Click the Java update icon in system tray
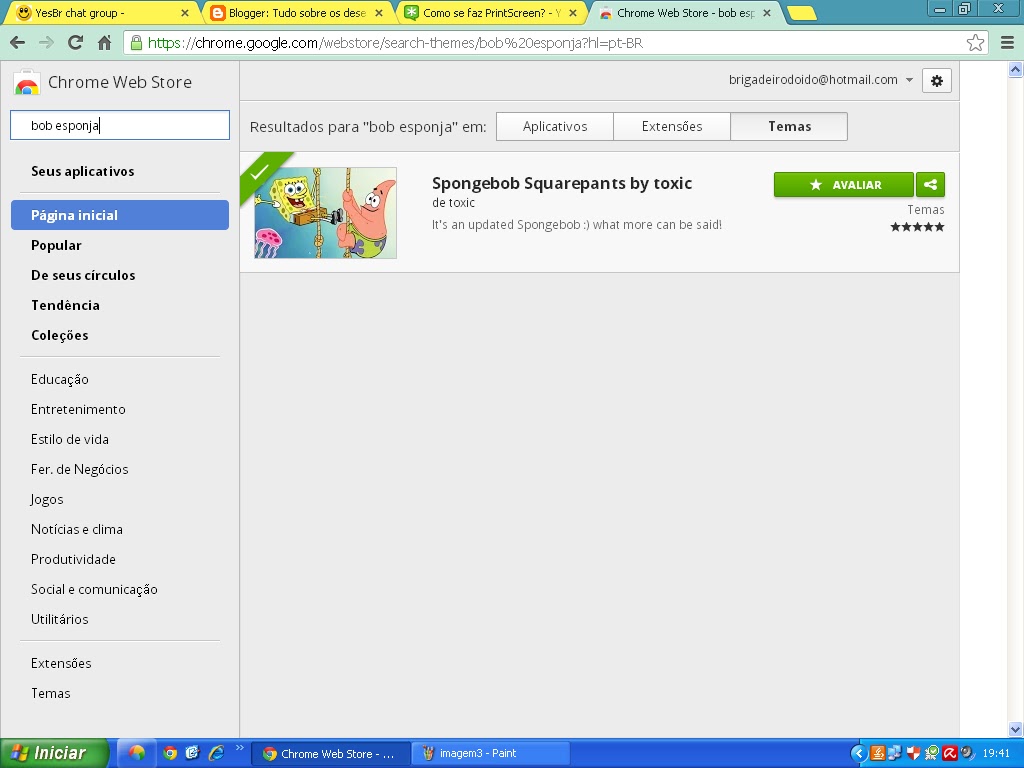 point(878,753)
